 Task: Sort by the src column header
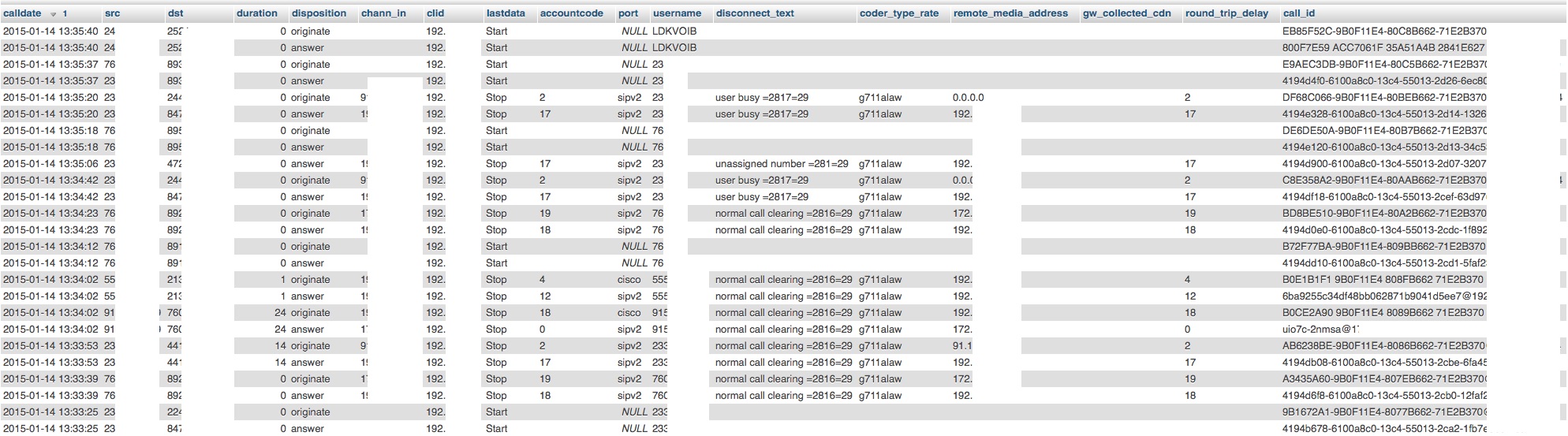(112, 13)
